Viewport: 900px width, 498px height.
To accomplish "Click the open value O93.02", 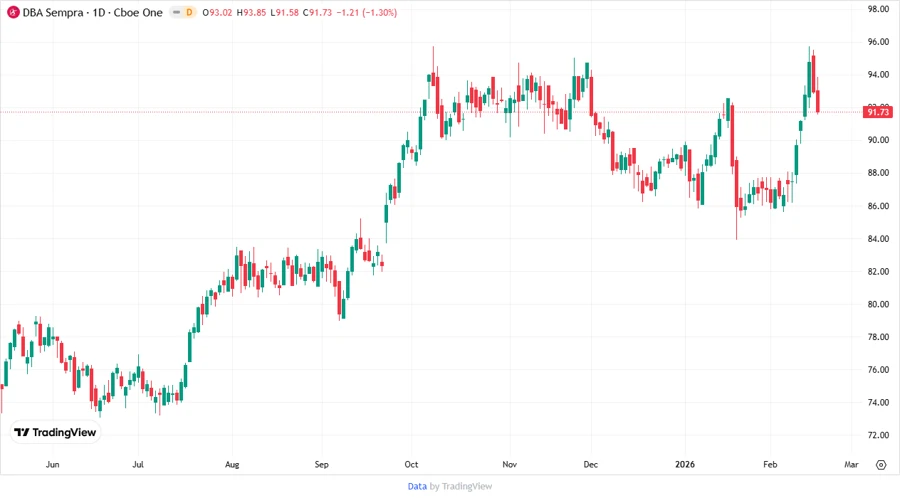I will click(x=218, y=12).
